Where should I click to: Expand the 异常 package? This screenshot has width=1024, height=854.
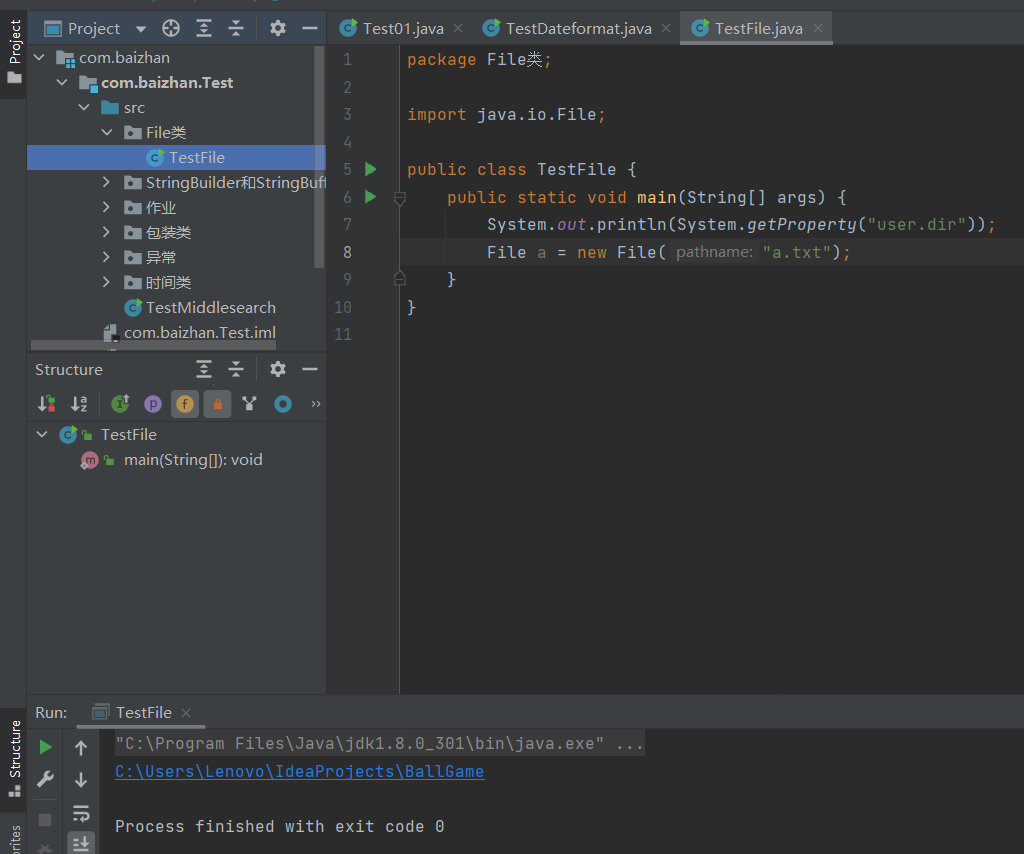(107, 257)
